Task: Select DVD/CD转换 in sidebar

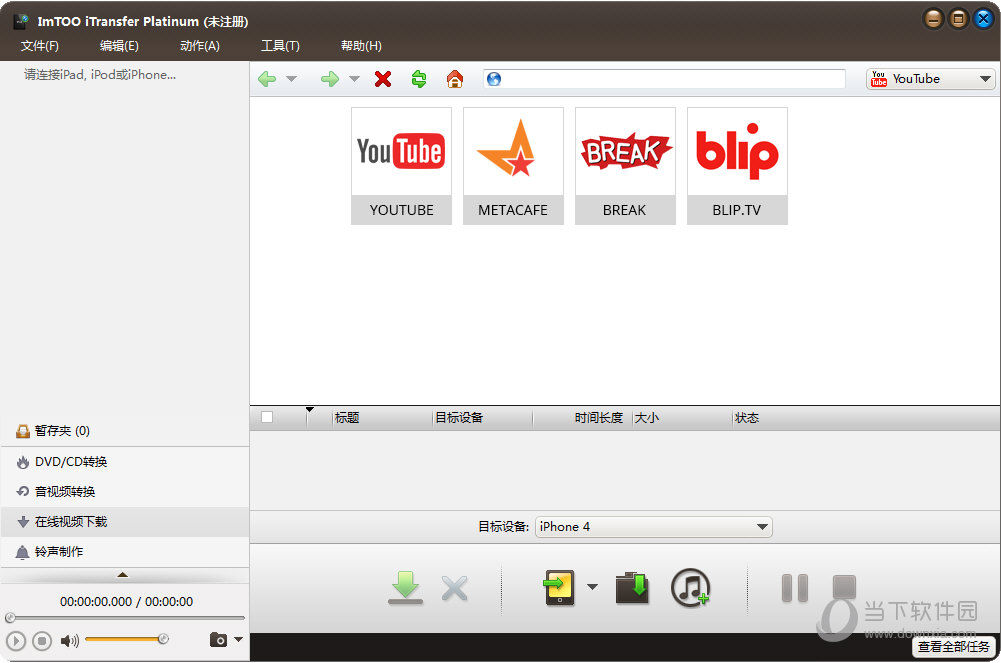Action: (124, 462)
